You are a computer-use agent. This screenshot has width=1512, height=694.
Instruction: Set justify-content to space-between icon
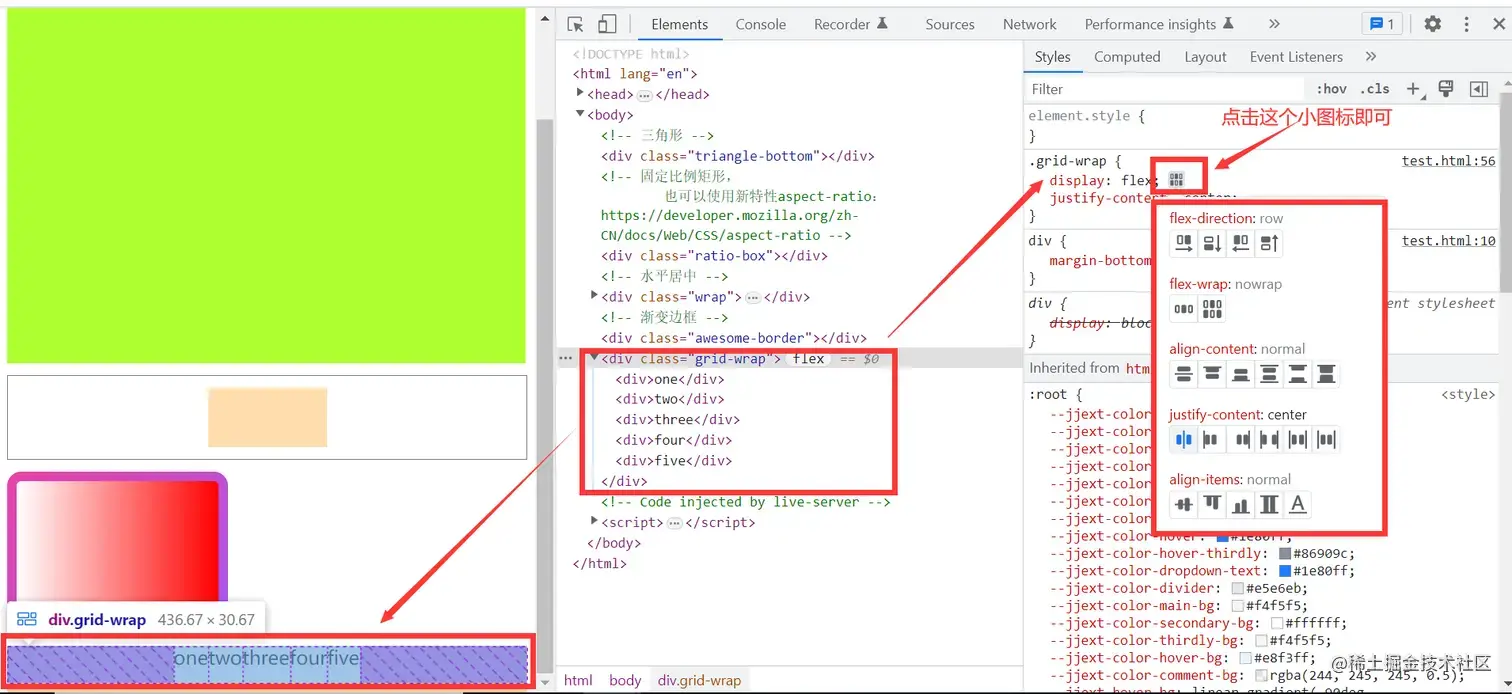click(1269, 439)
